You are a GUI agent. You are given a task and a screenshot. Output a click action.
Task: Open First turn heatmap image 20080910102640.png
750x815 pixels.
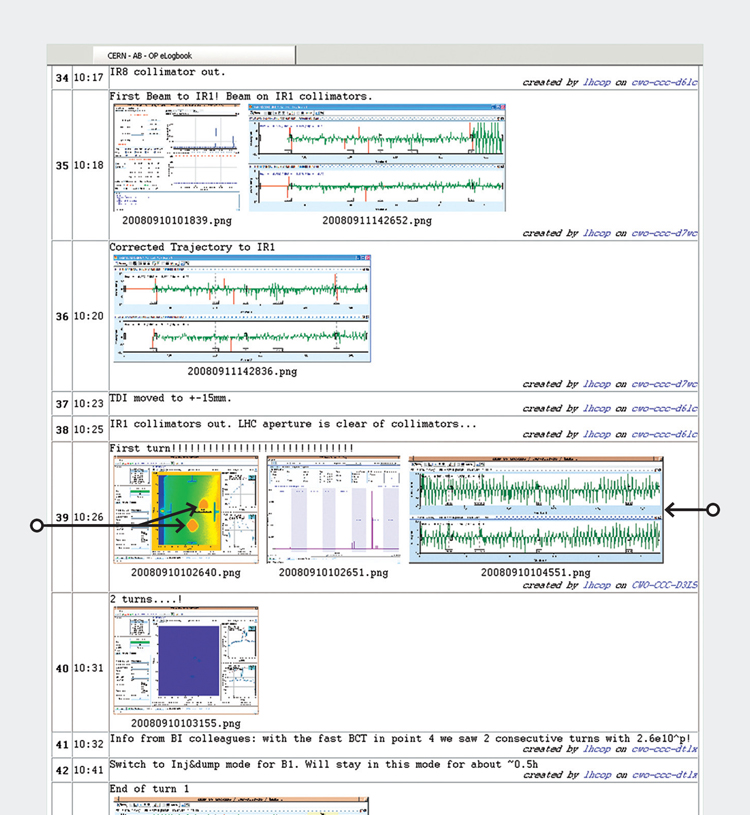click(x=184, y=510)
